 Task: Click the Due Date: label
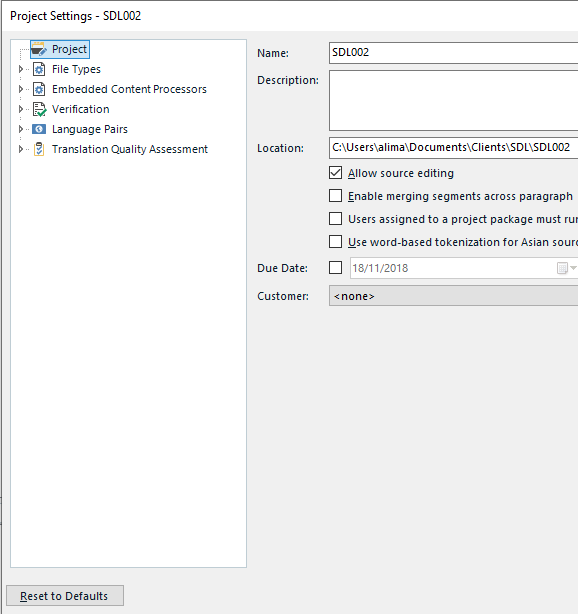(x=282, y=268)
